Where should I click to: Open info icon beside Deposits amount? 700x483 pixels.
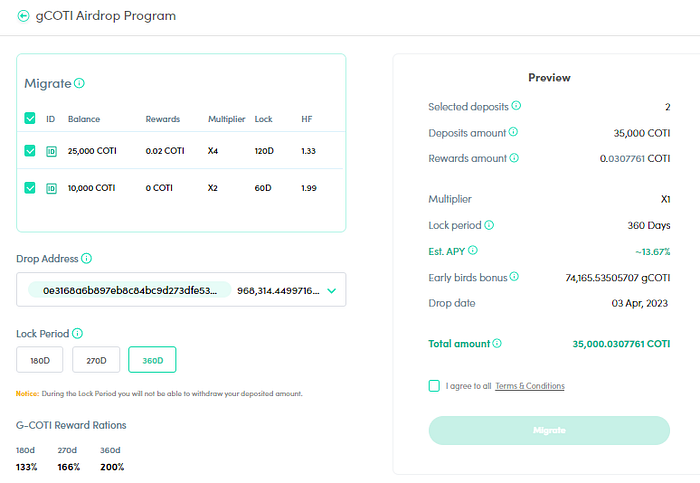[x=513, y=132]
